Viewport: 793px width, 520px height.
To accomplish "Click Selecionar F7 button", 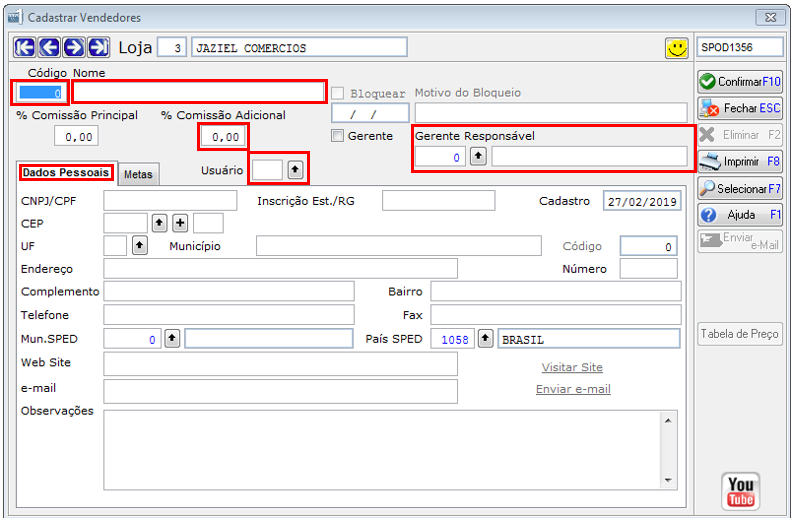I will tap(740, 189).
